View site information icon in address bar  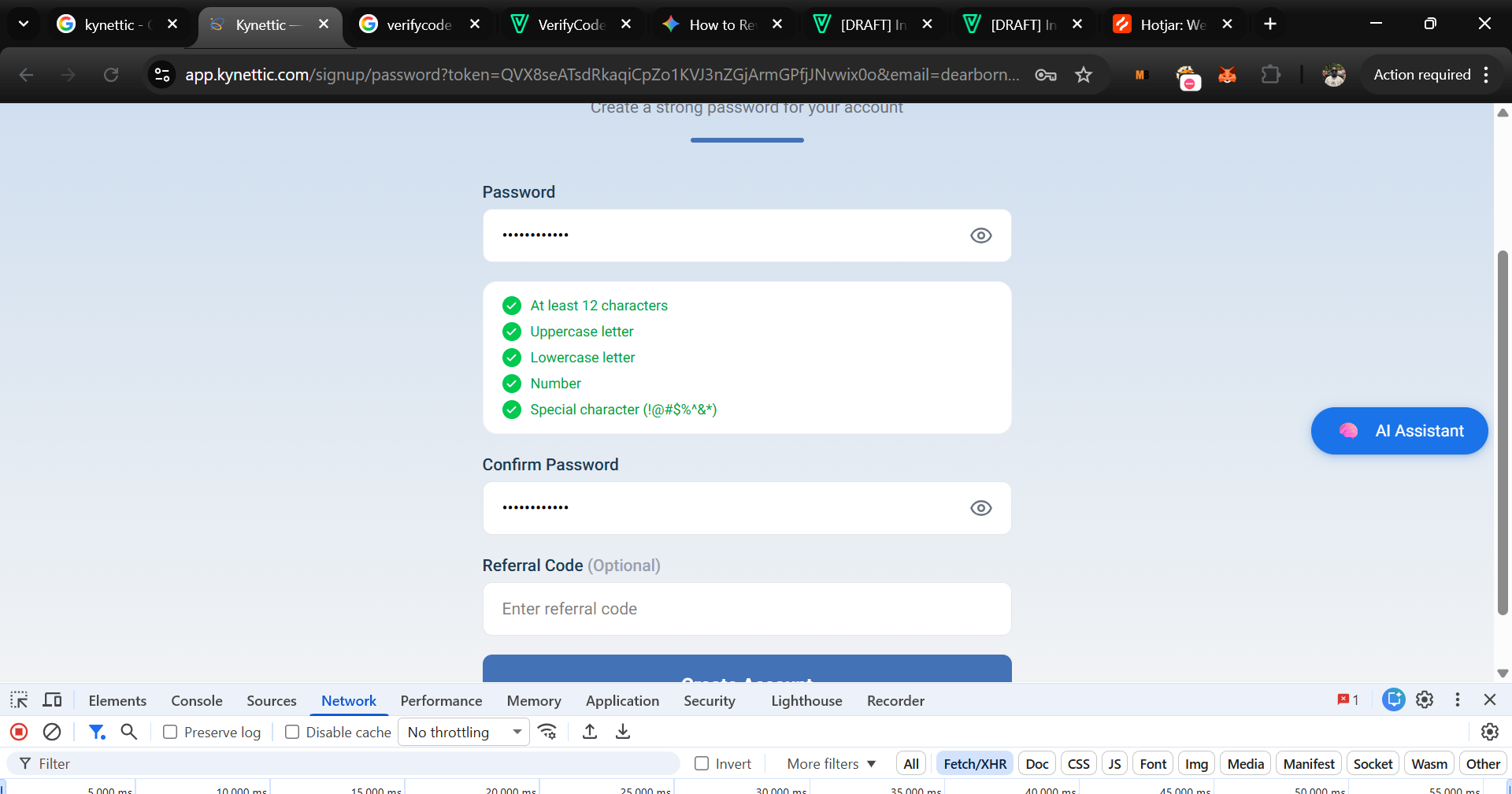(x=162, y=75)
